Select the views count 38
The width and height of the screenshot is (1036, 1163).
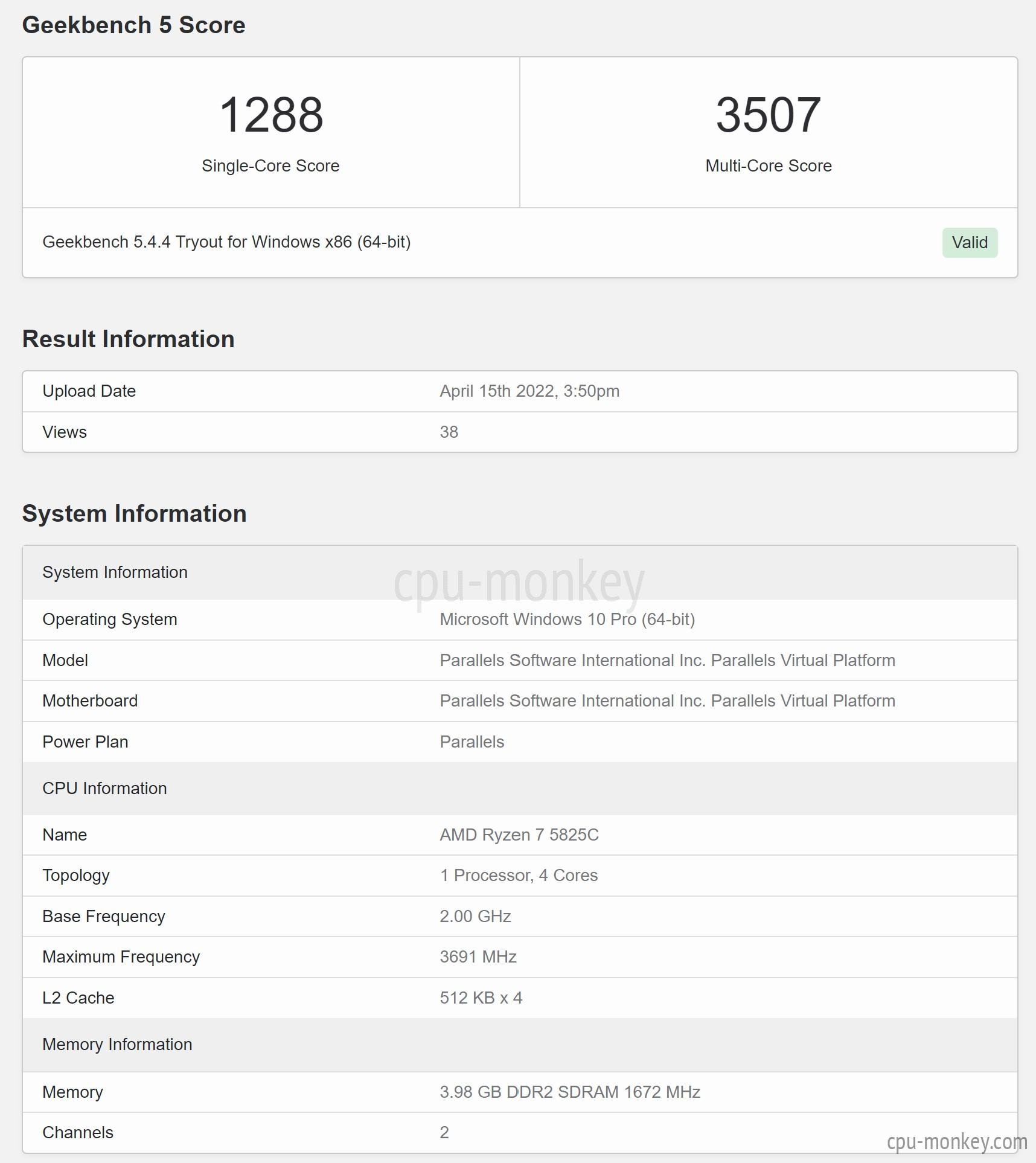click(449, 432)
